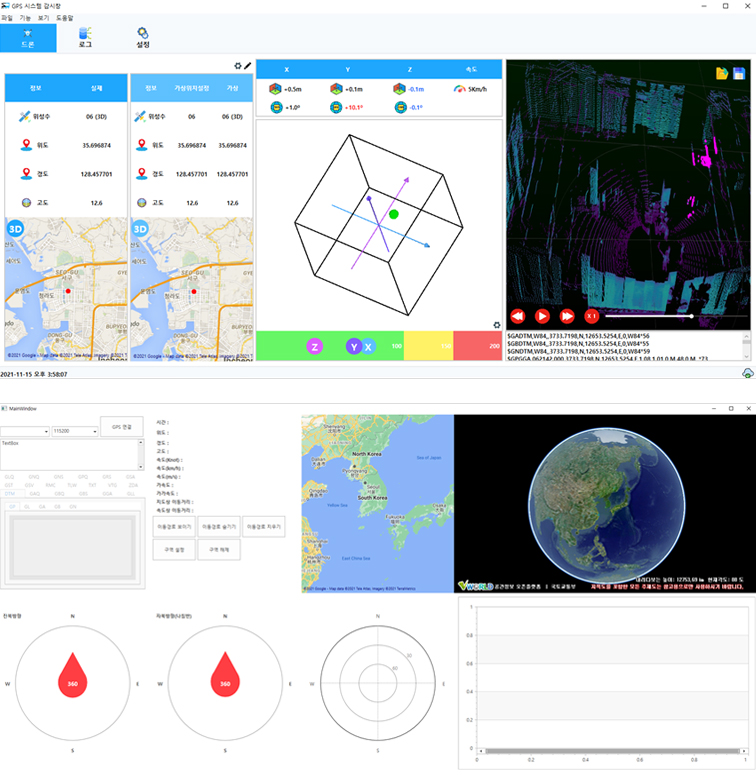Open the 설정 tab

pyautogui.click(x=143, y=38)
